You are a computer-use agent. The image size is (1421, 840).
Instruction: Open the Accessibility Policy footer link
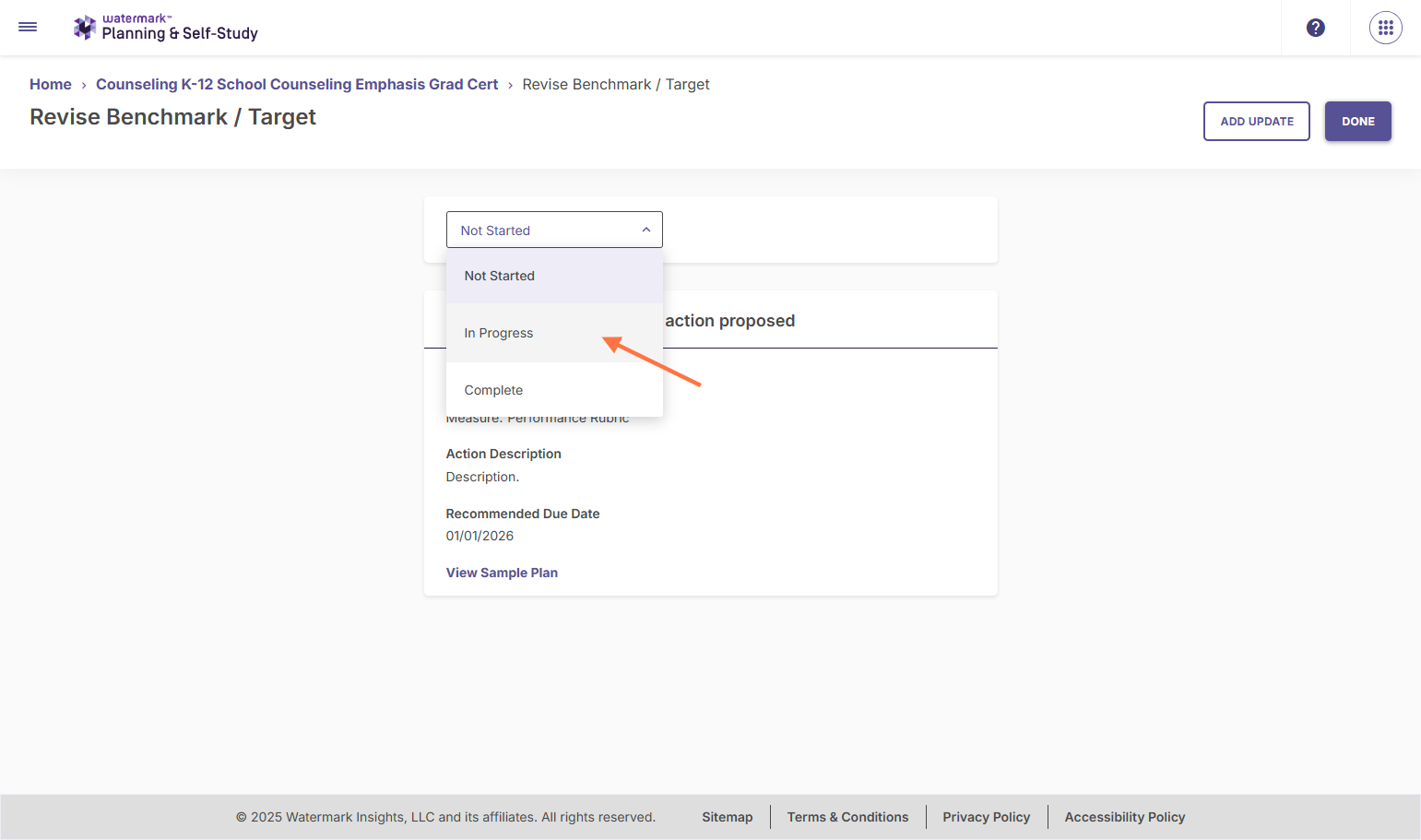click(1125, 817)
